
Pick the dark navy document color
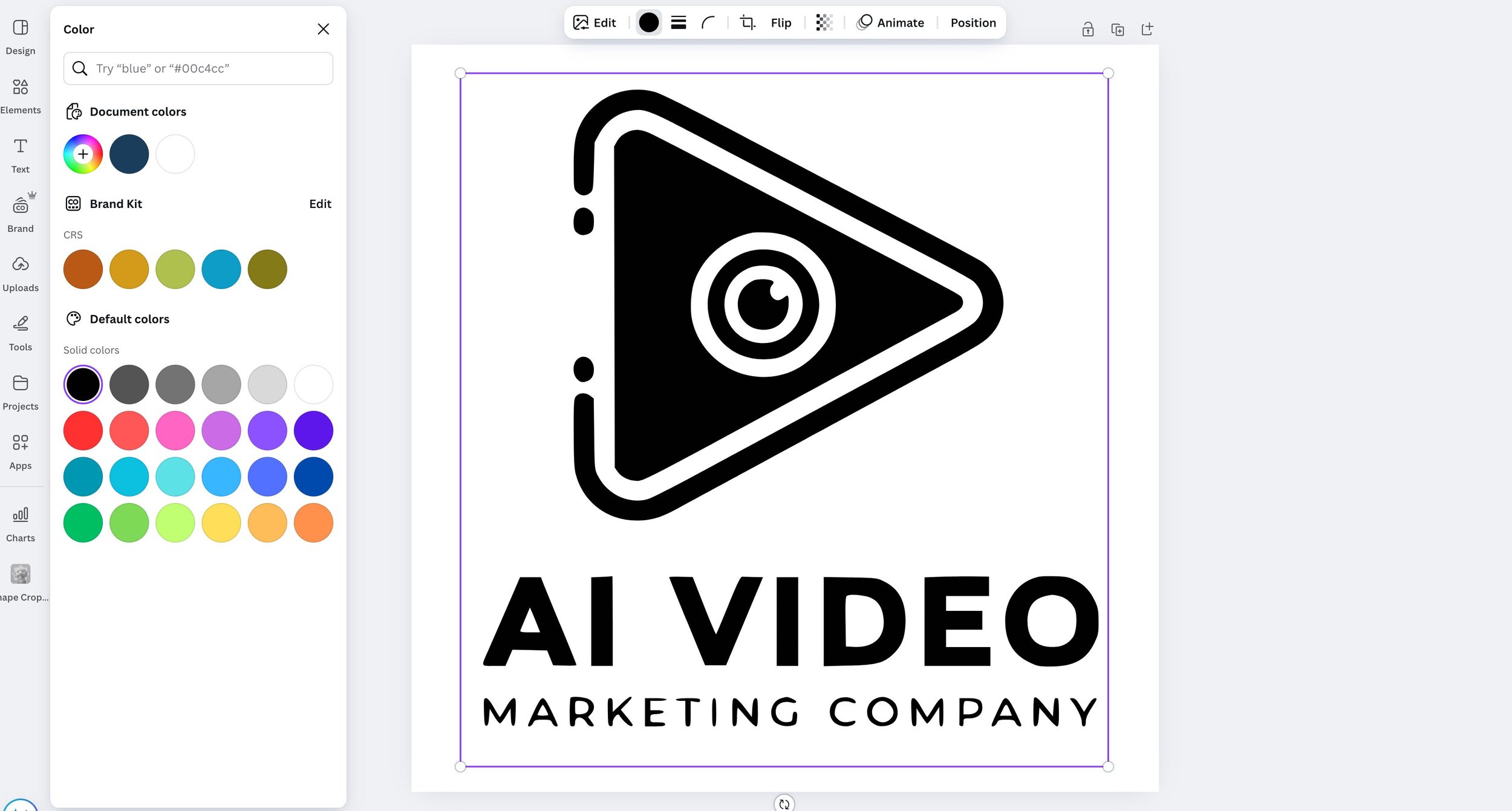(x=129, y=154)
